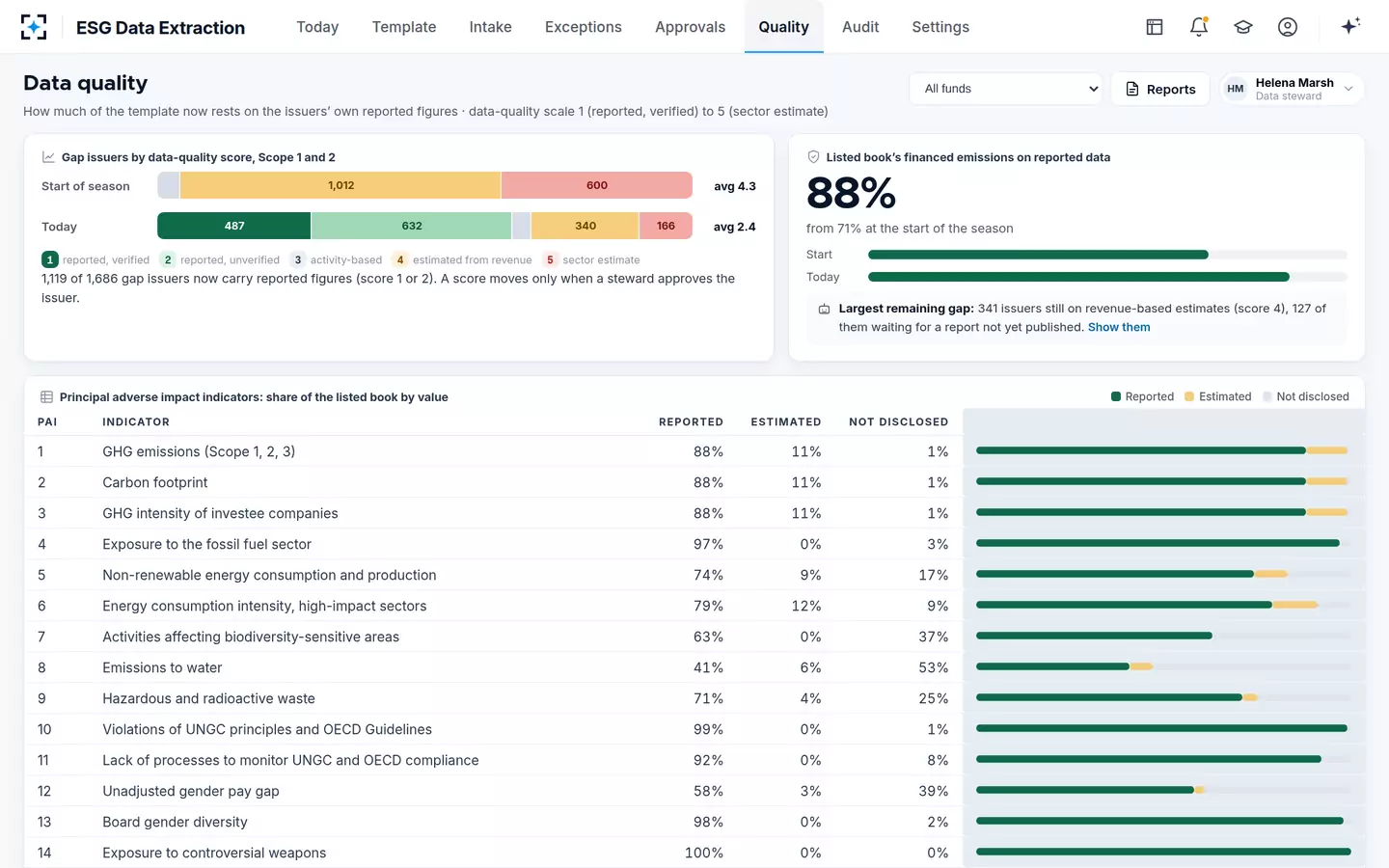Select the Board gender diversity row

(x=694, y=822)
